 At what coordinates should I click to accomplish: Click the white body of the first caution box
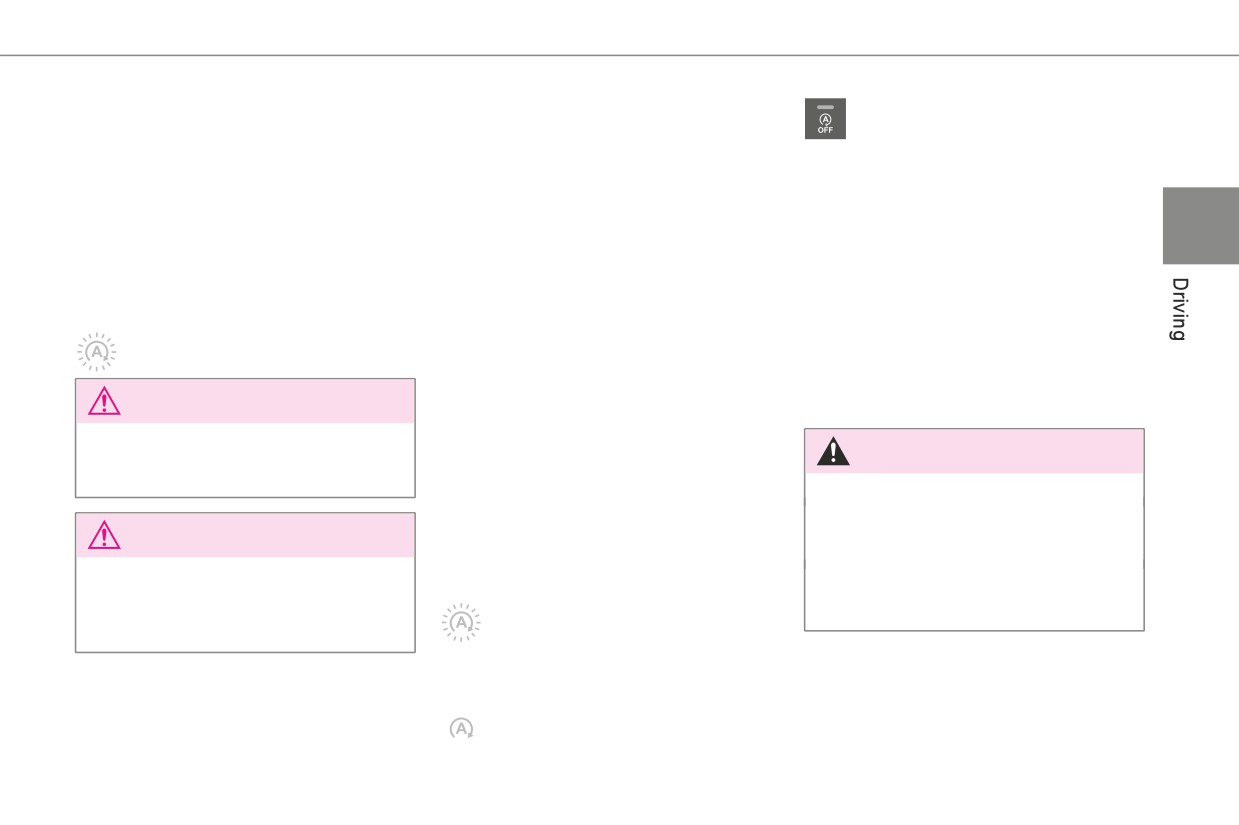tap(245, 460)
